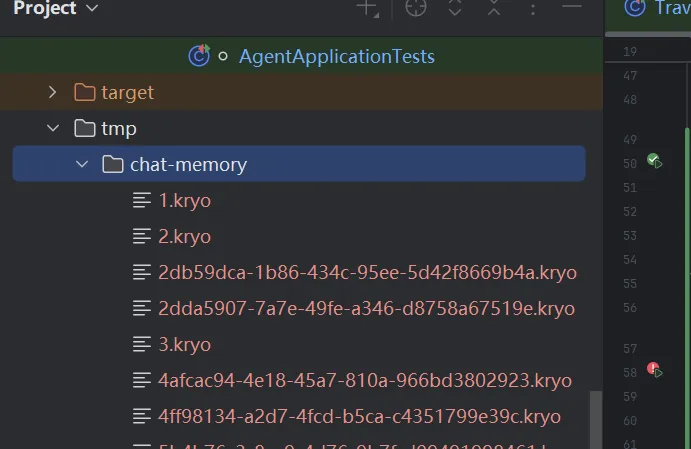
Task: Click the file icon of 2dda5907 kryo file
Action: coord(142,308)
